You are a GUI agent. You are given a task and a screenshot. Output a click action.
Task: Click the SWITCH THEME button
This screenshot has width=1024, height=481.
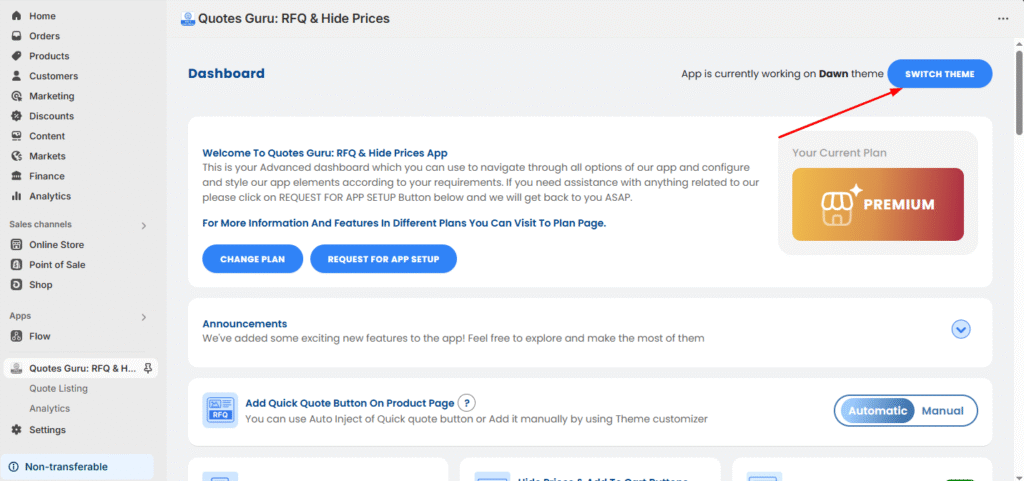point(940,74)
